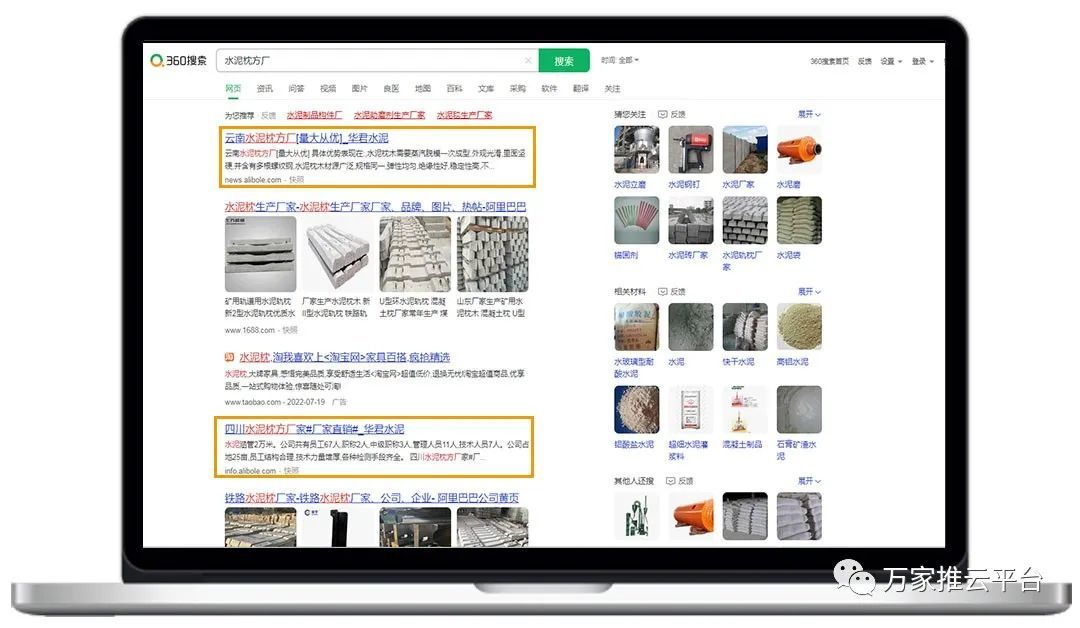Open the 时间: 全部 time filter dropdown
The width and height of the screenshot is (1080, 628).
(x=620, y=61)
